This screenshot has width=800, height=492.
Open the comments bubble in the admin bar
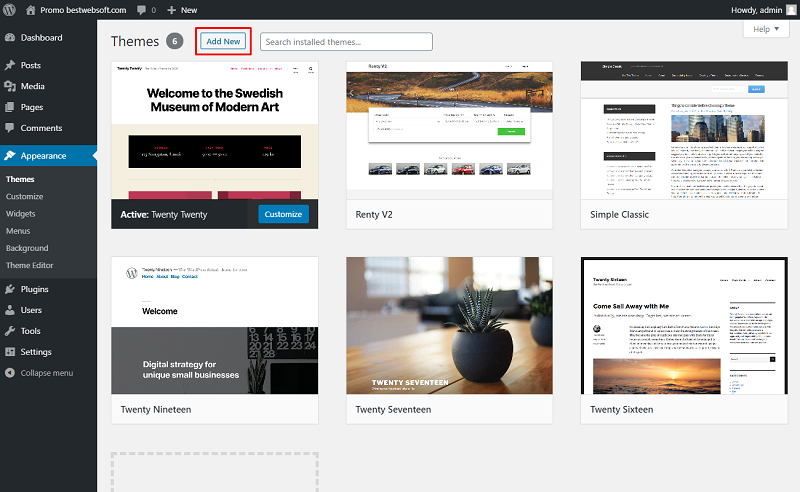pyautogui.click(x=141, y=10)
